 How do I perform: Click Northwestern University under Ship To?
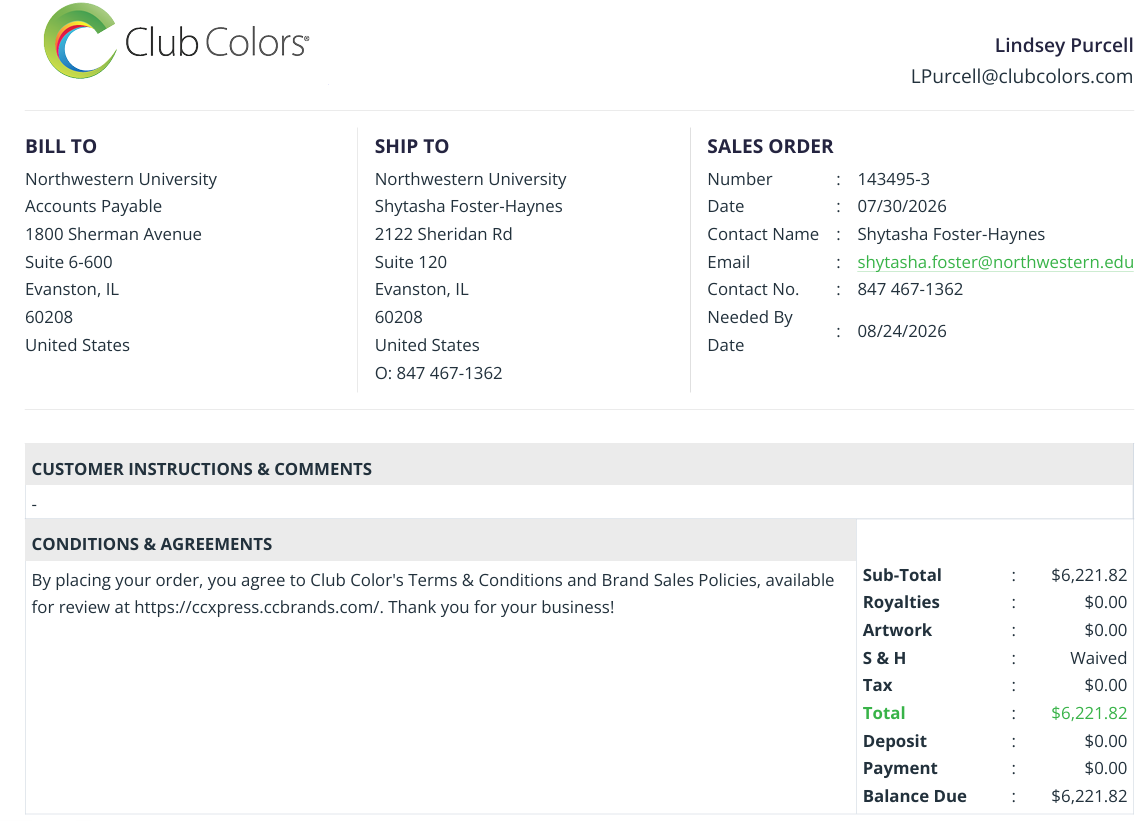470,179
